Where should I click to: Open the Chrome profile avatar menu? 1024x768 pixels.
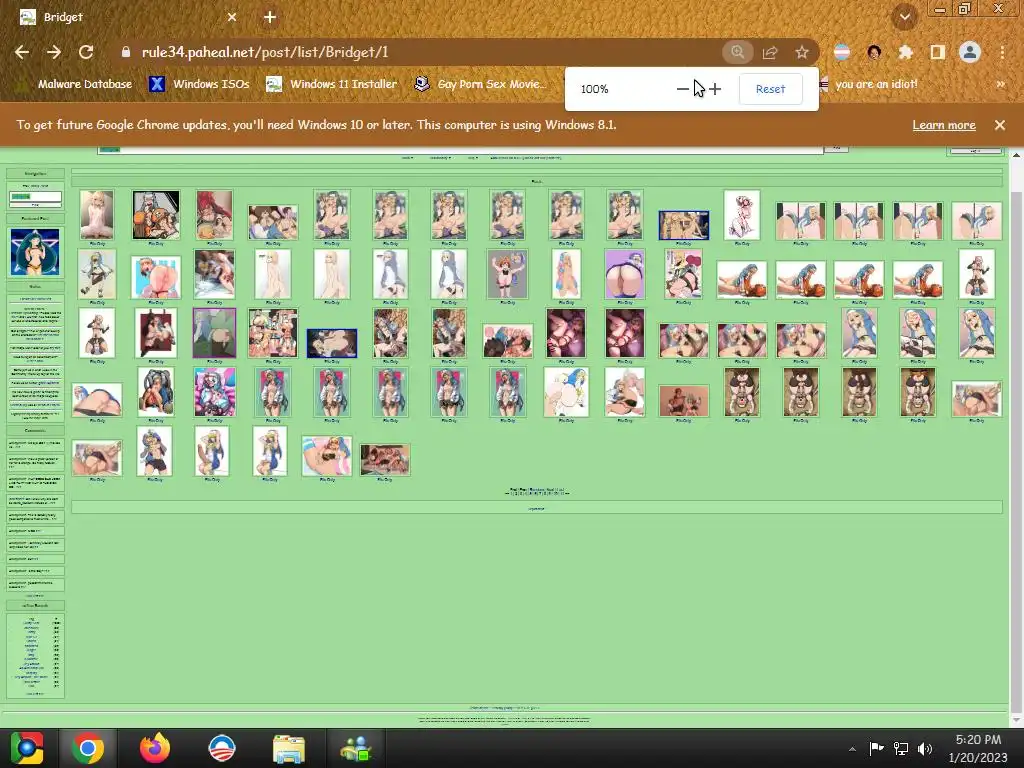[970, 52]
